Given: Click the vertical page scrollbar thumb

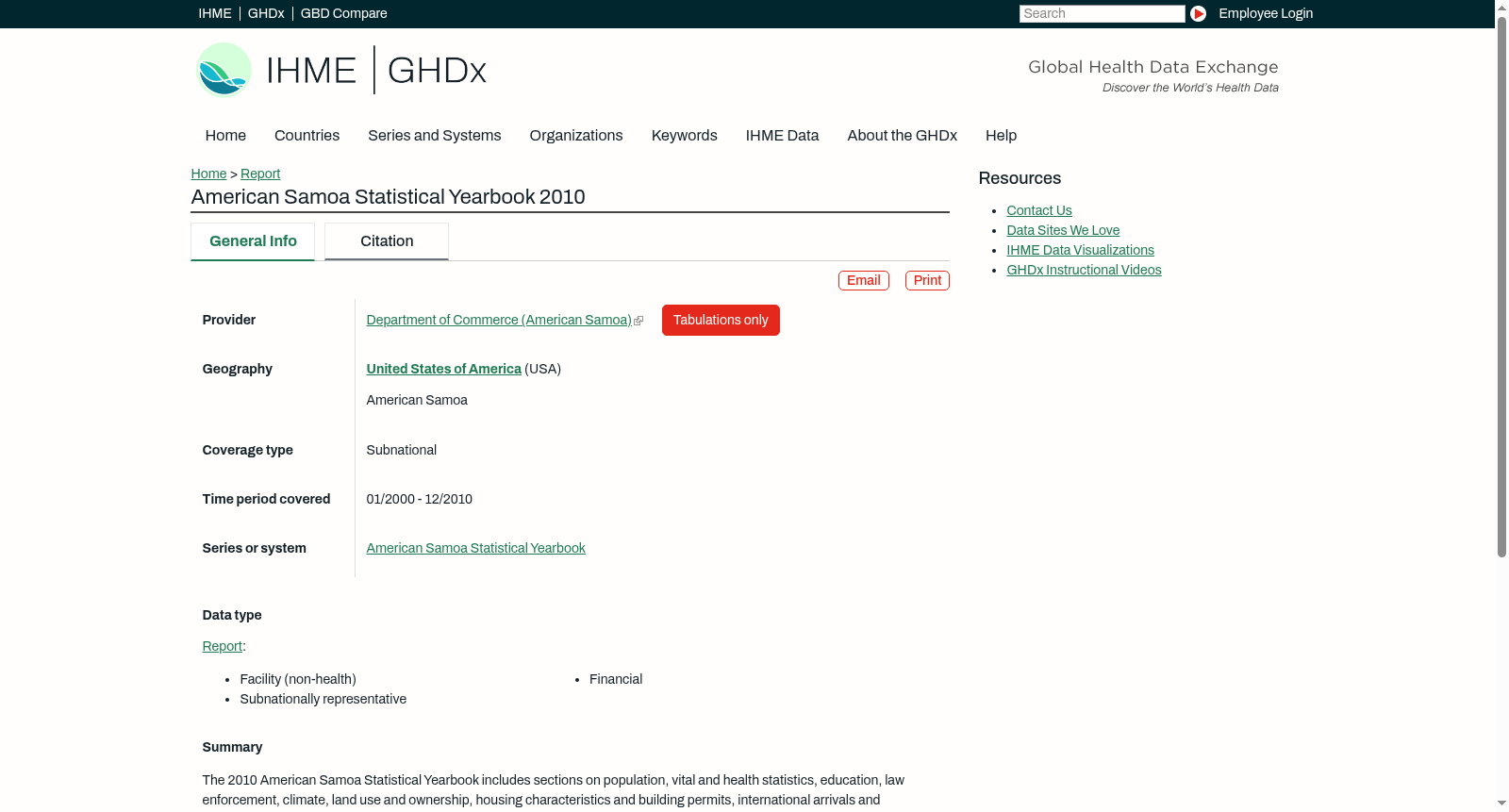Looking at the screenshot, I should [1501, 286].
